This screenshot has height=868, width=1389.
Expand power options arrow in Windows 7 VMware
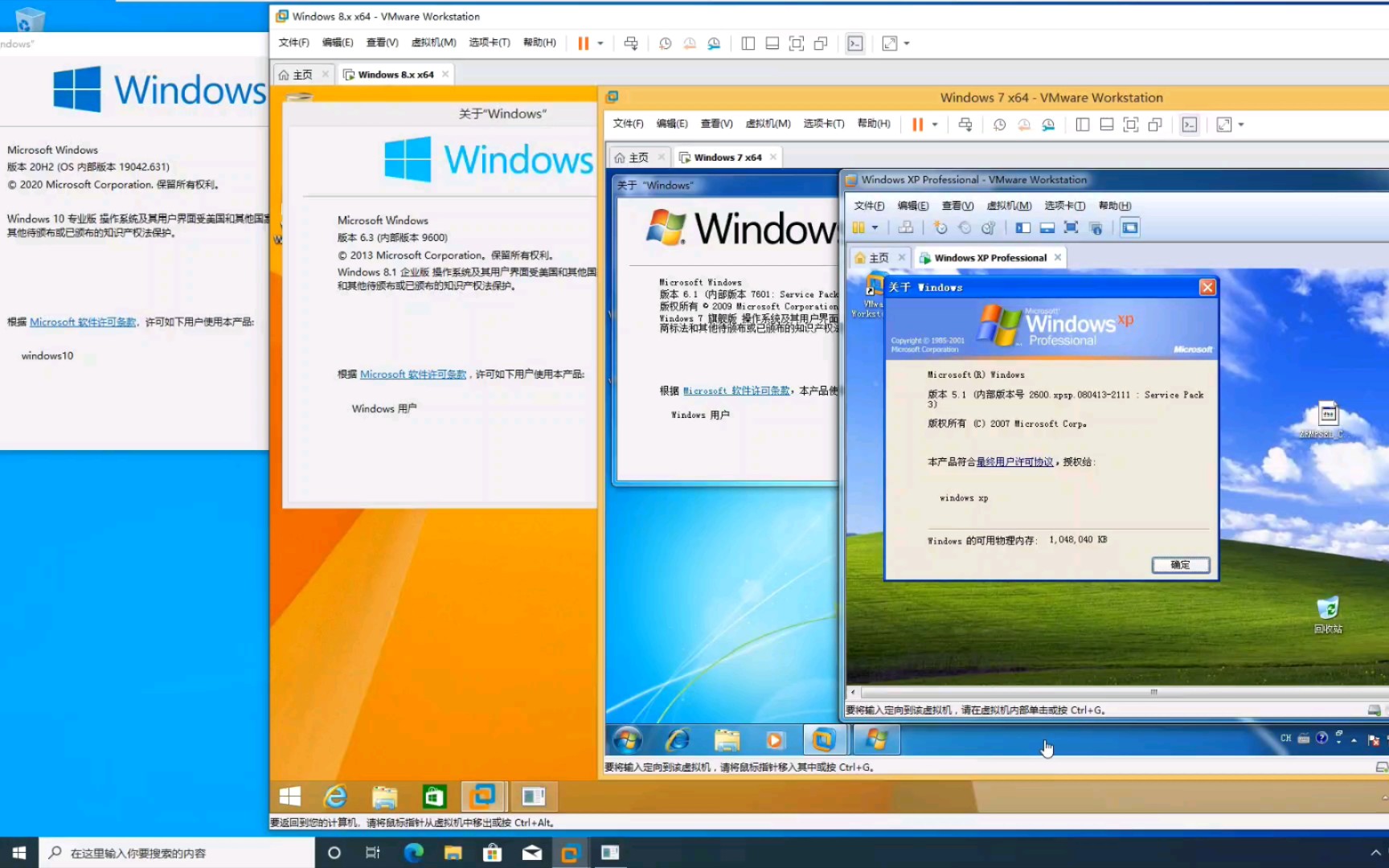pyautogui.click(x=935, y=125)
